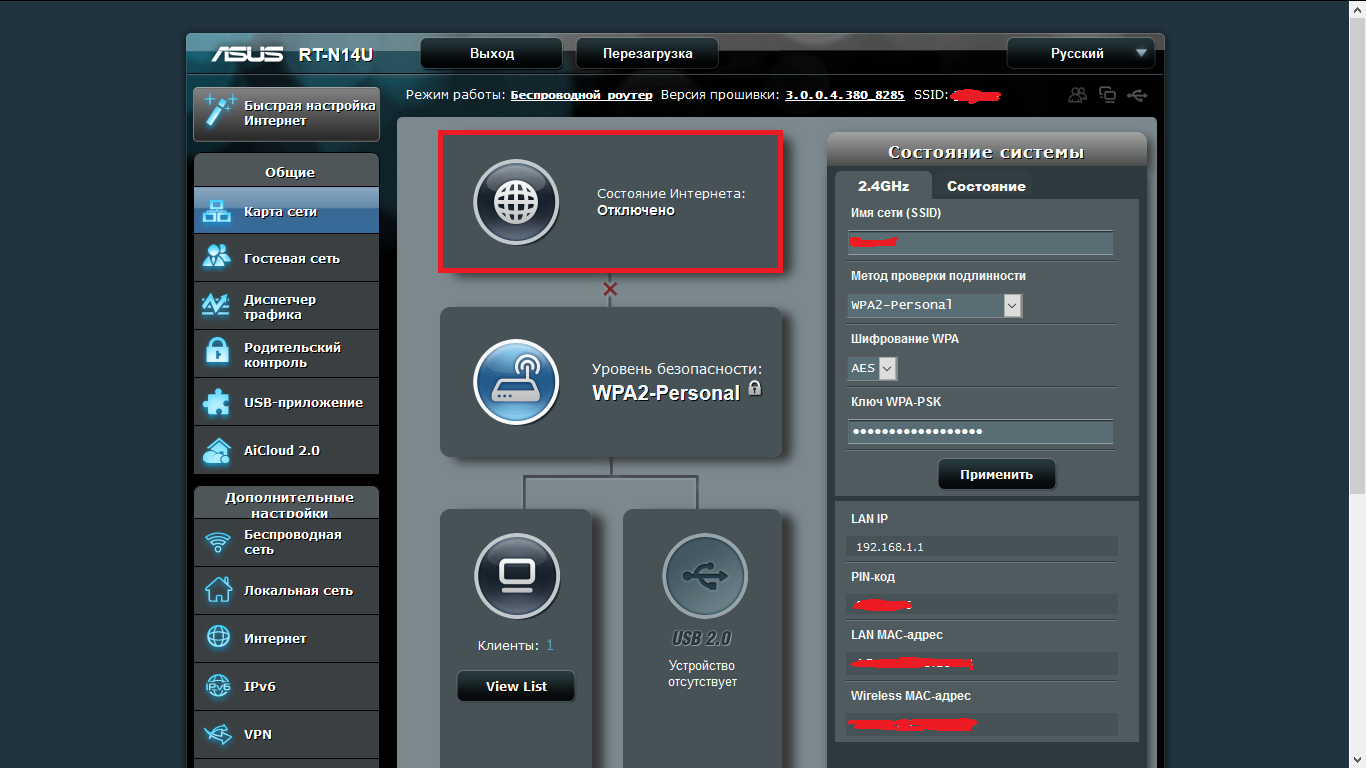Click the Беспроводной роутер operation mode link
The height and width of the screenshot is (768, 1366).
[x=581, y=95]
